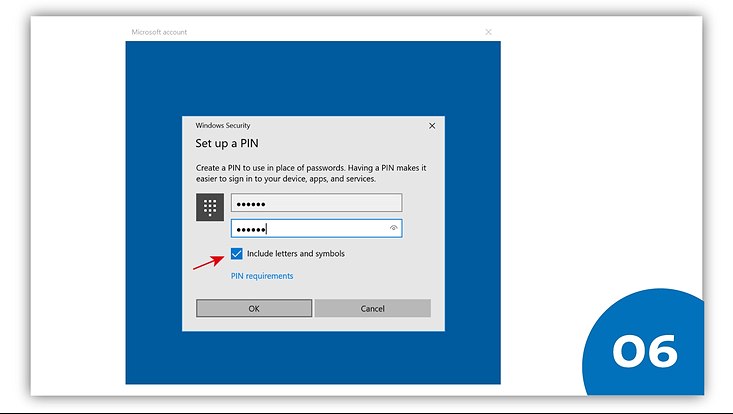This screenshot has width=733, height=414.
Task: Open the PIN requirements link
Action: click(x=262, y=276)
